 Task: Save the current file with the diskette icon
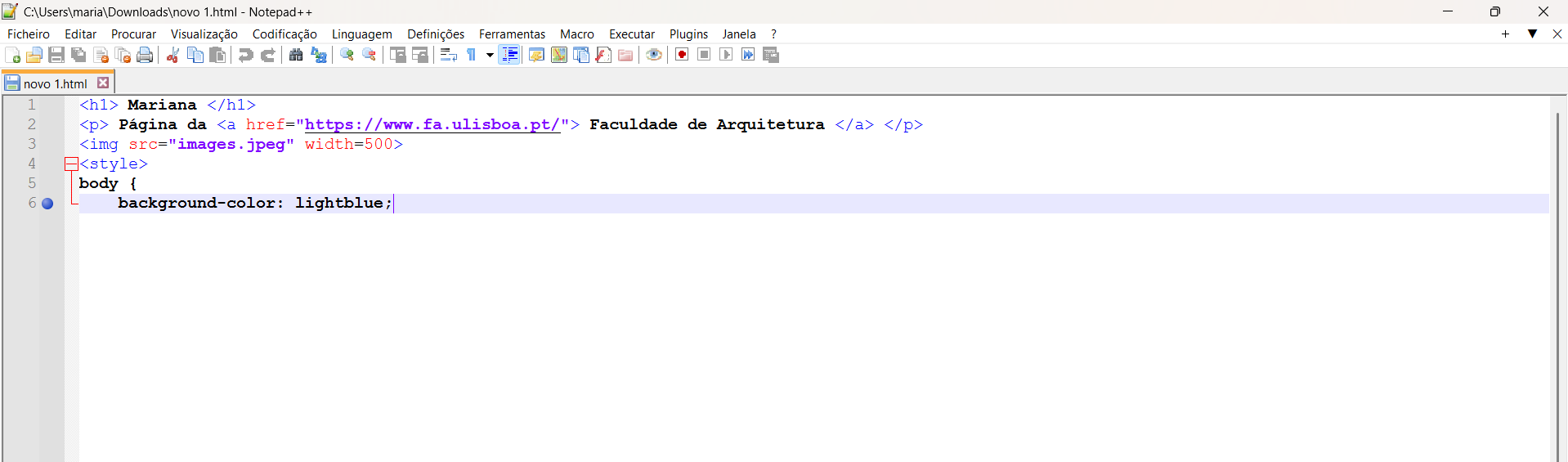point(56,55)
